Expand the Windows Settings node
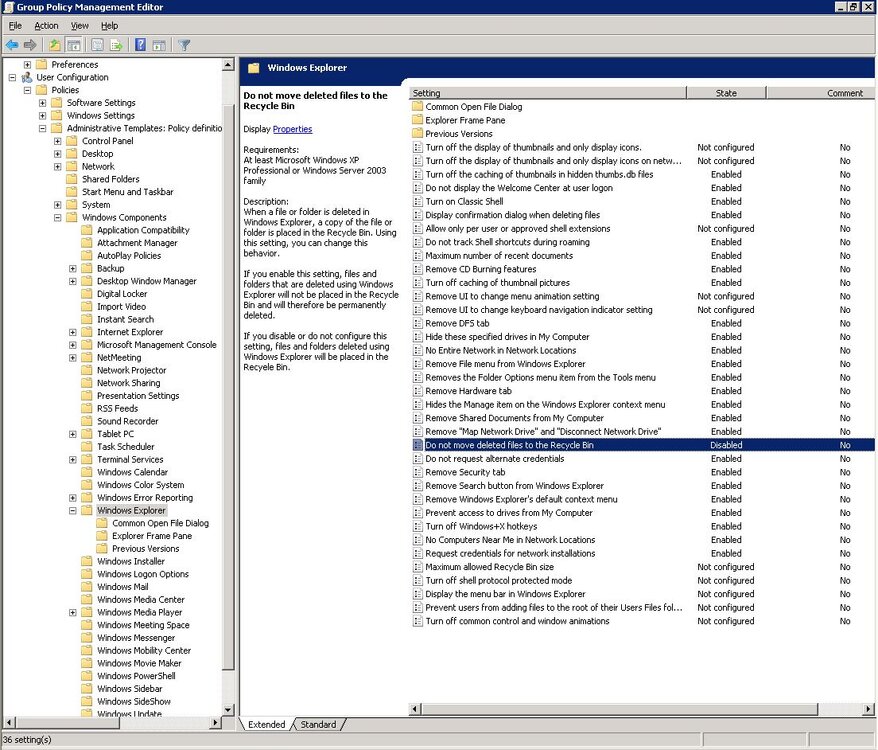Screen dimensions: 878x750 pos(42,115)
